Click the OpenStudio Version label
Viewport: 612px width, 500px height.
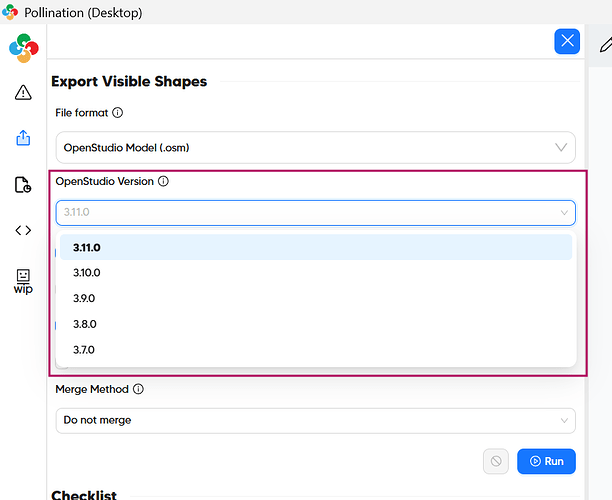click(x=105, y=181)
